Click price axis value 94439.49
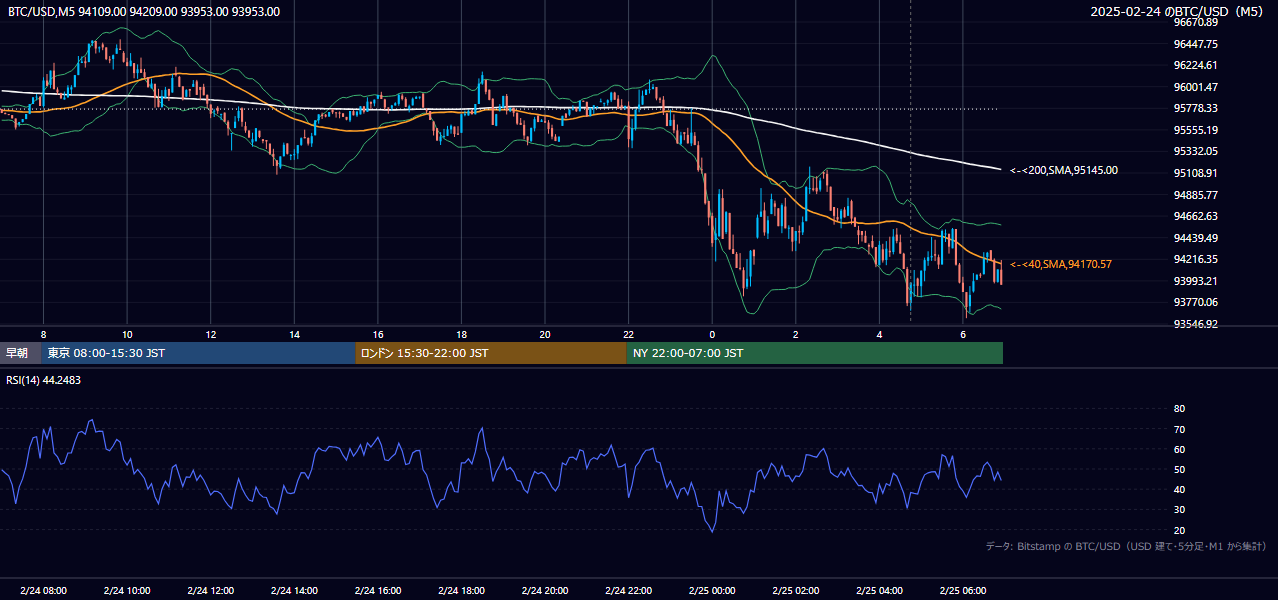The height and width of the screenshot is (600, 1278). tap(1195, 238)
